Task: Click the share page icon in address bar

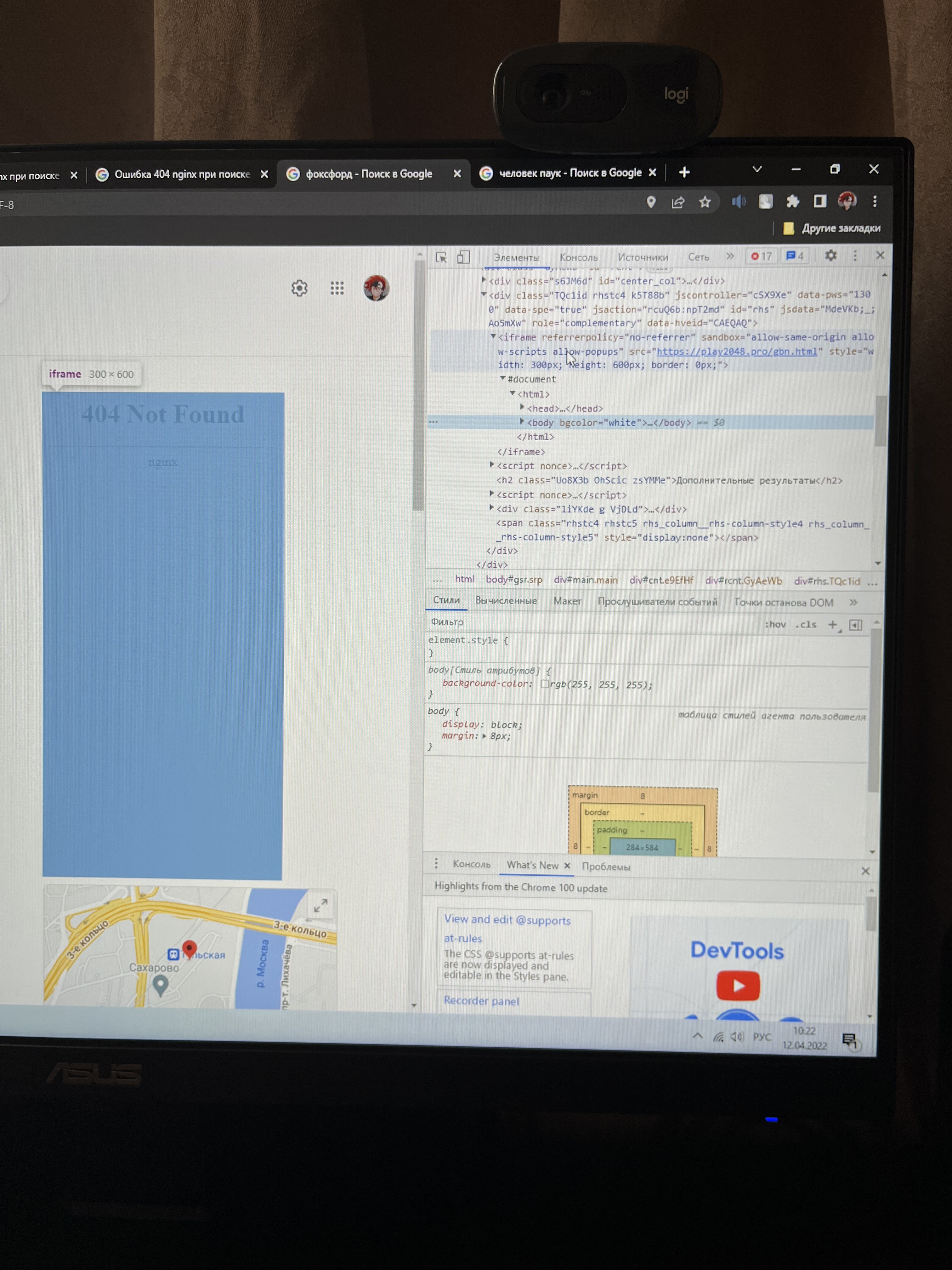Action: coord(678,202)
